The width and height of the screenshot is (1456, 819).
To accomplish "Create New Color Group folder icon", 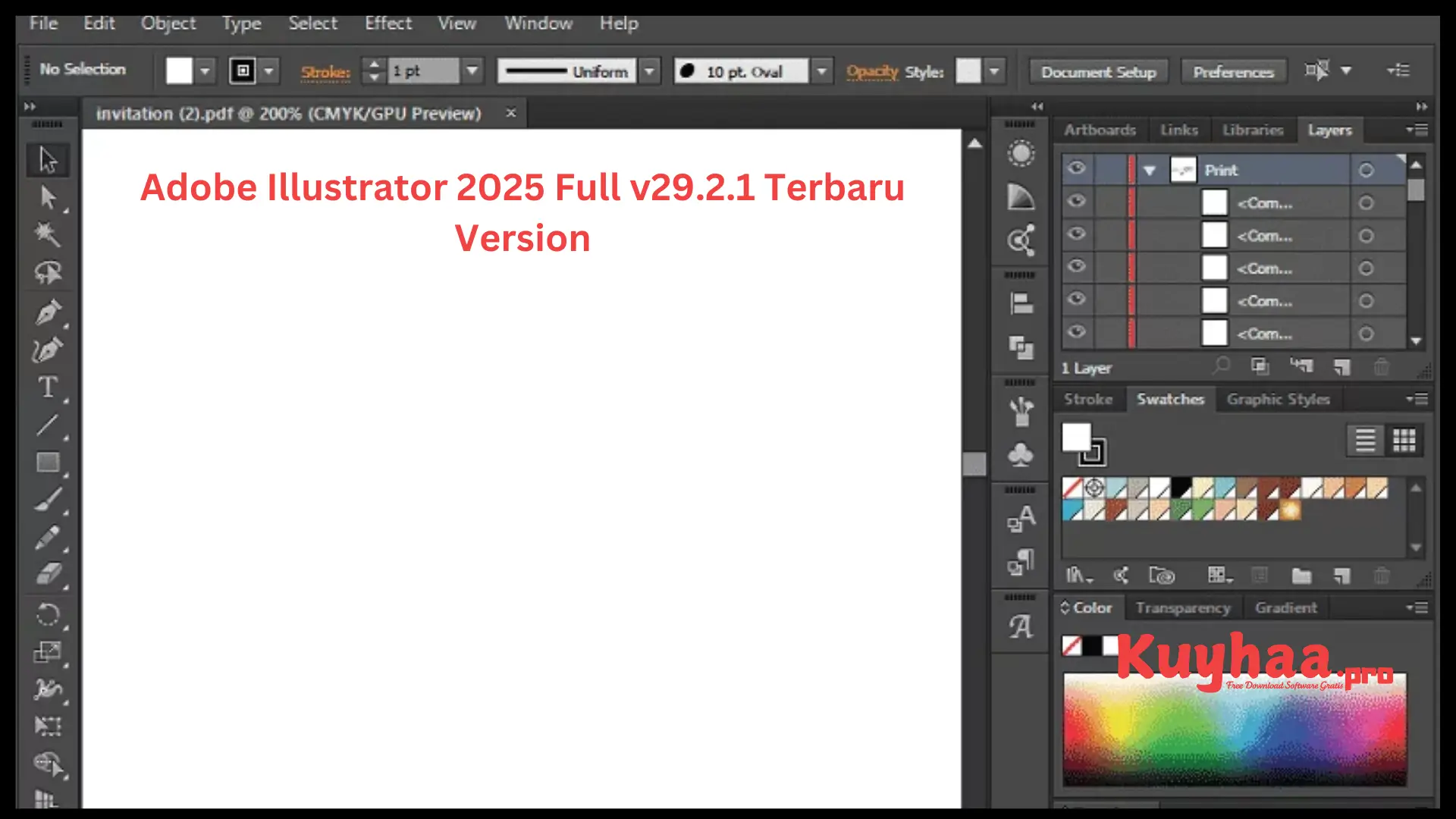I will (1301, 576).
